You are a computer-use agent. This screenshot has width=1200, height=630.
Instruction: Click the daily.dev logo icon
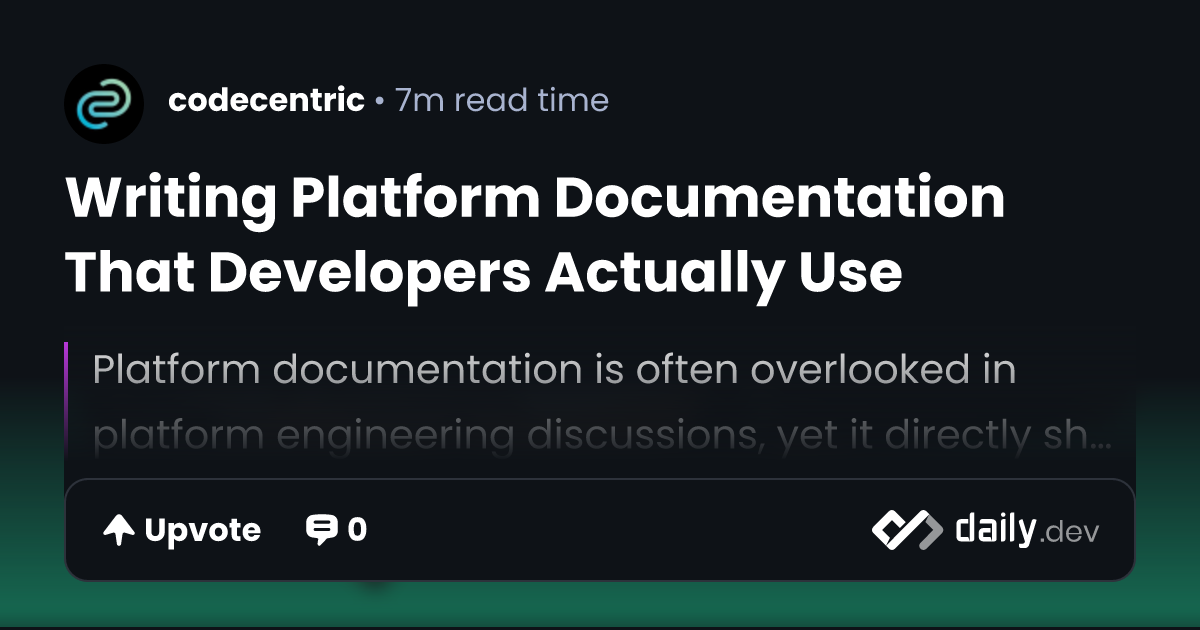click(906, 530)
